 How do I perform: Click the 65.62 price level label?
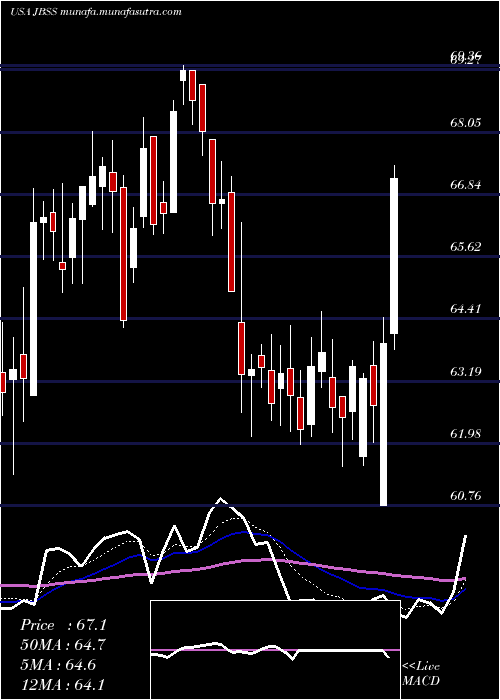(466, 246)
